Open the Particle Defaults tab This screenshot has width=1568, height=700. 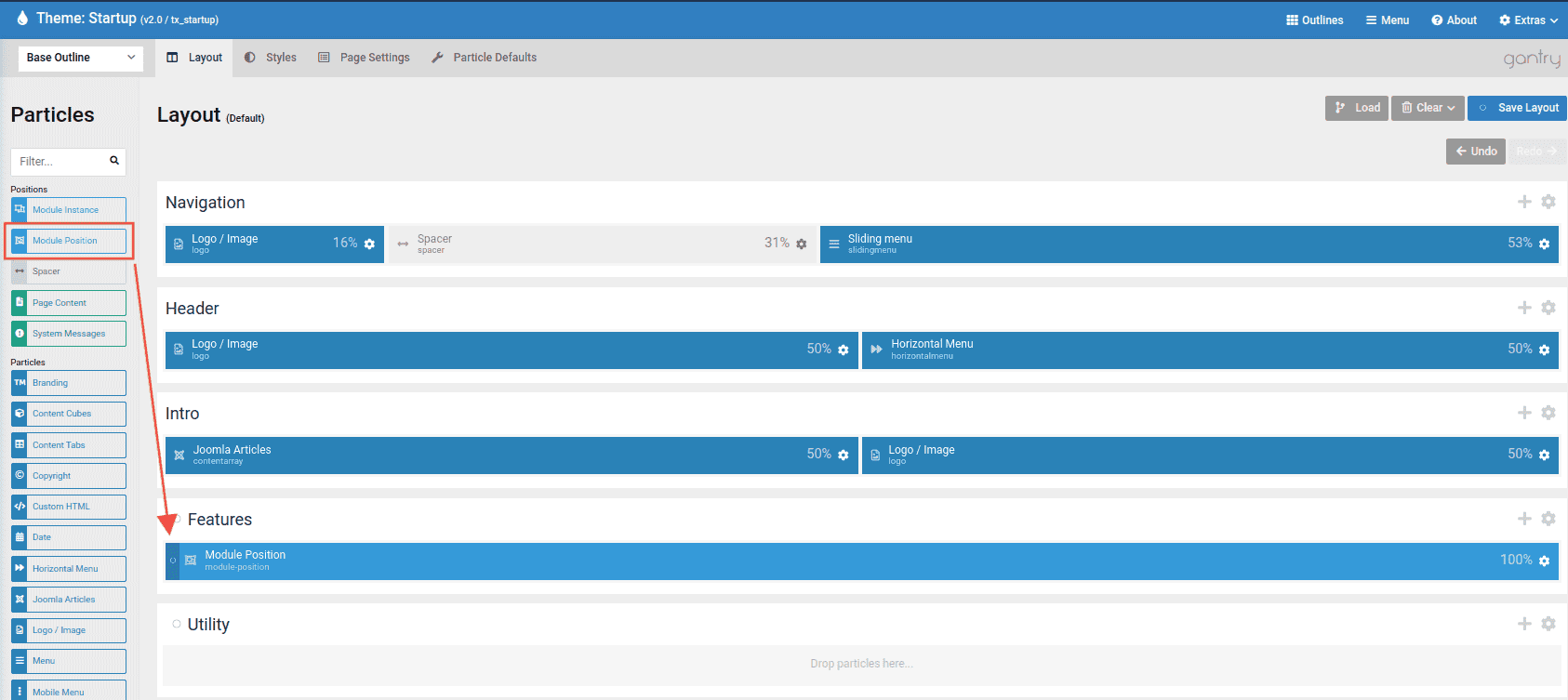tap(485, 58)
